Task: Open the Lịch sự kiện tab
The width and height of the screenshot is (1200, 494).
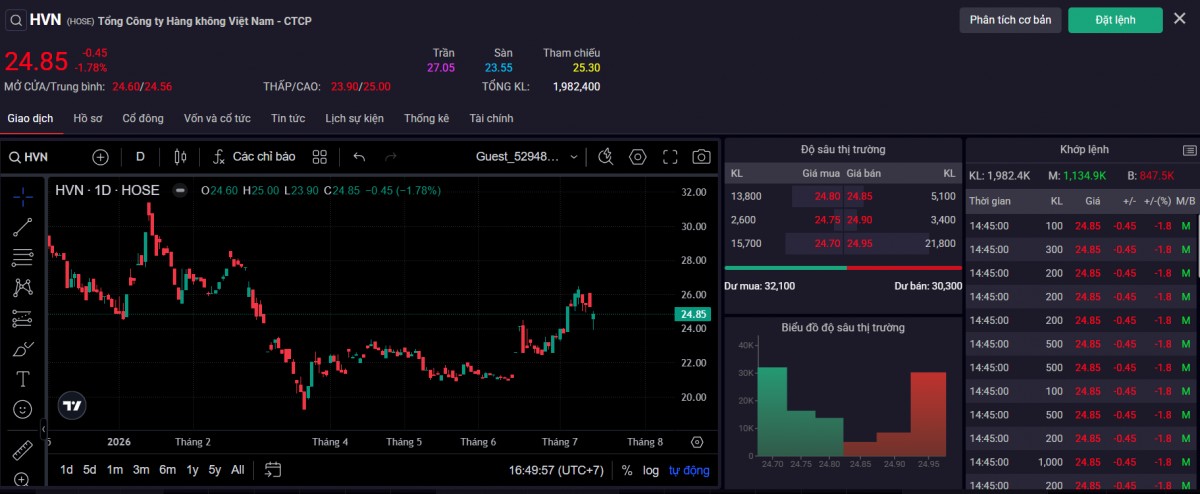Action: [x=354, y=118]
